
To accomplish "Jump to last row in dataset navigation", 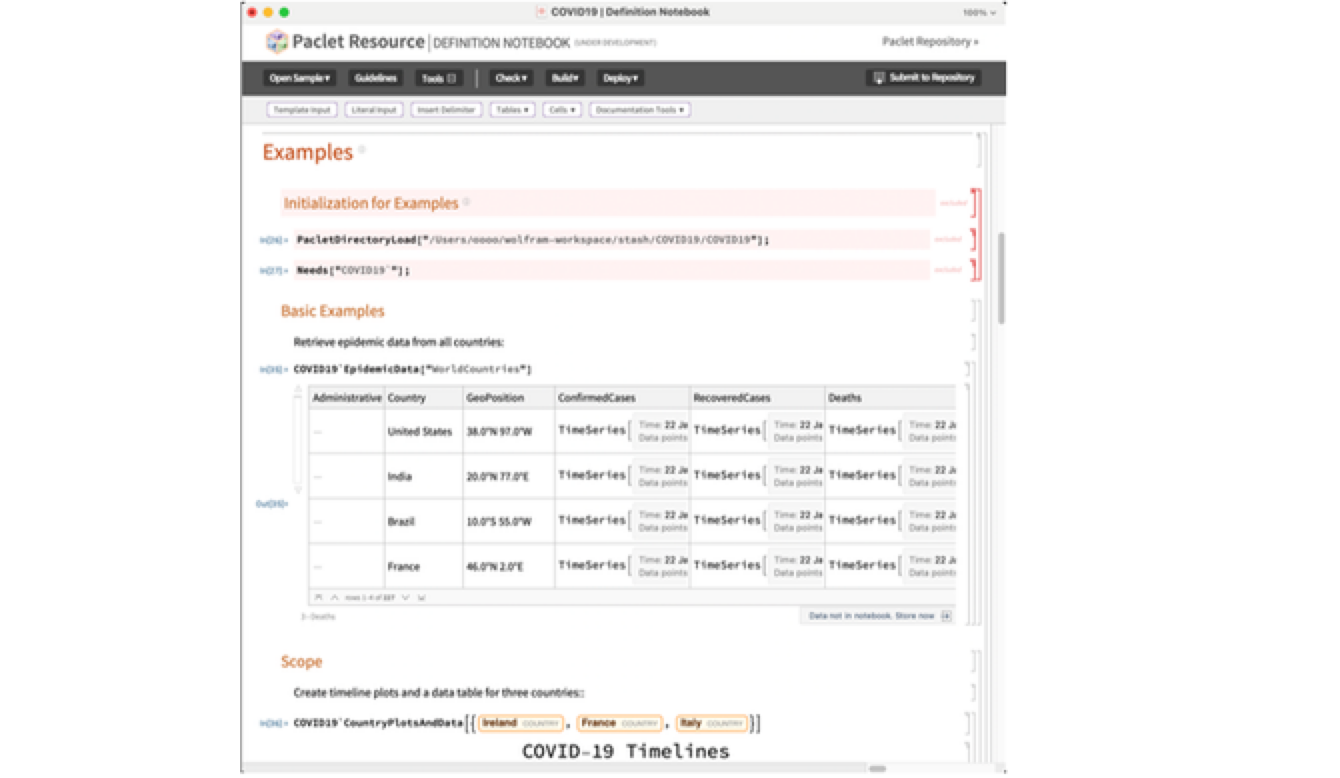I will click(421, 597).
